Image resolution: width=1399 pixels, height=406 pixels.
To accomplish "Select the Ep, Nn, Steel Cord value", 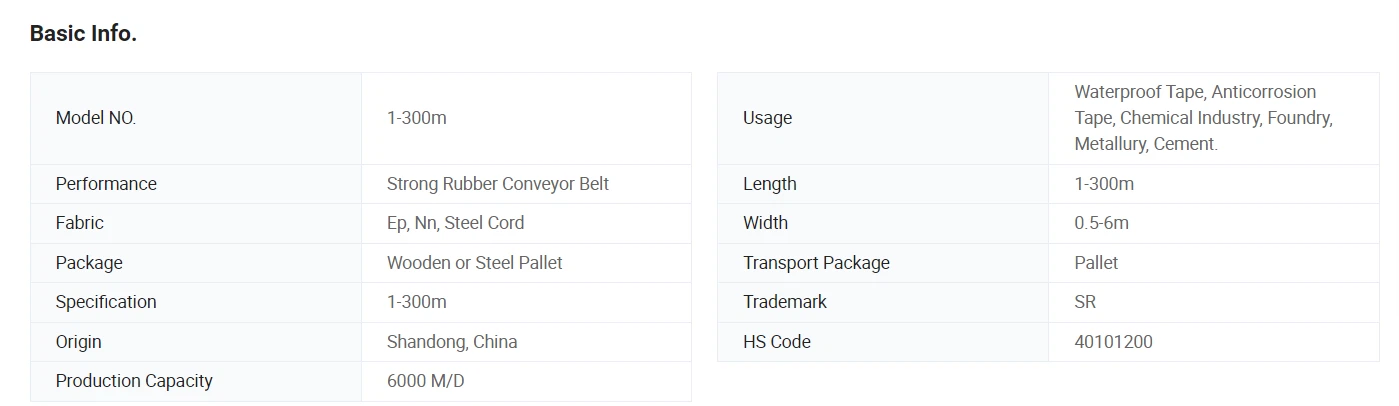I will point(455,223).
